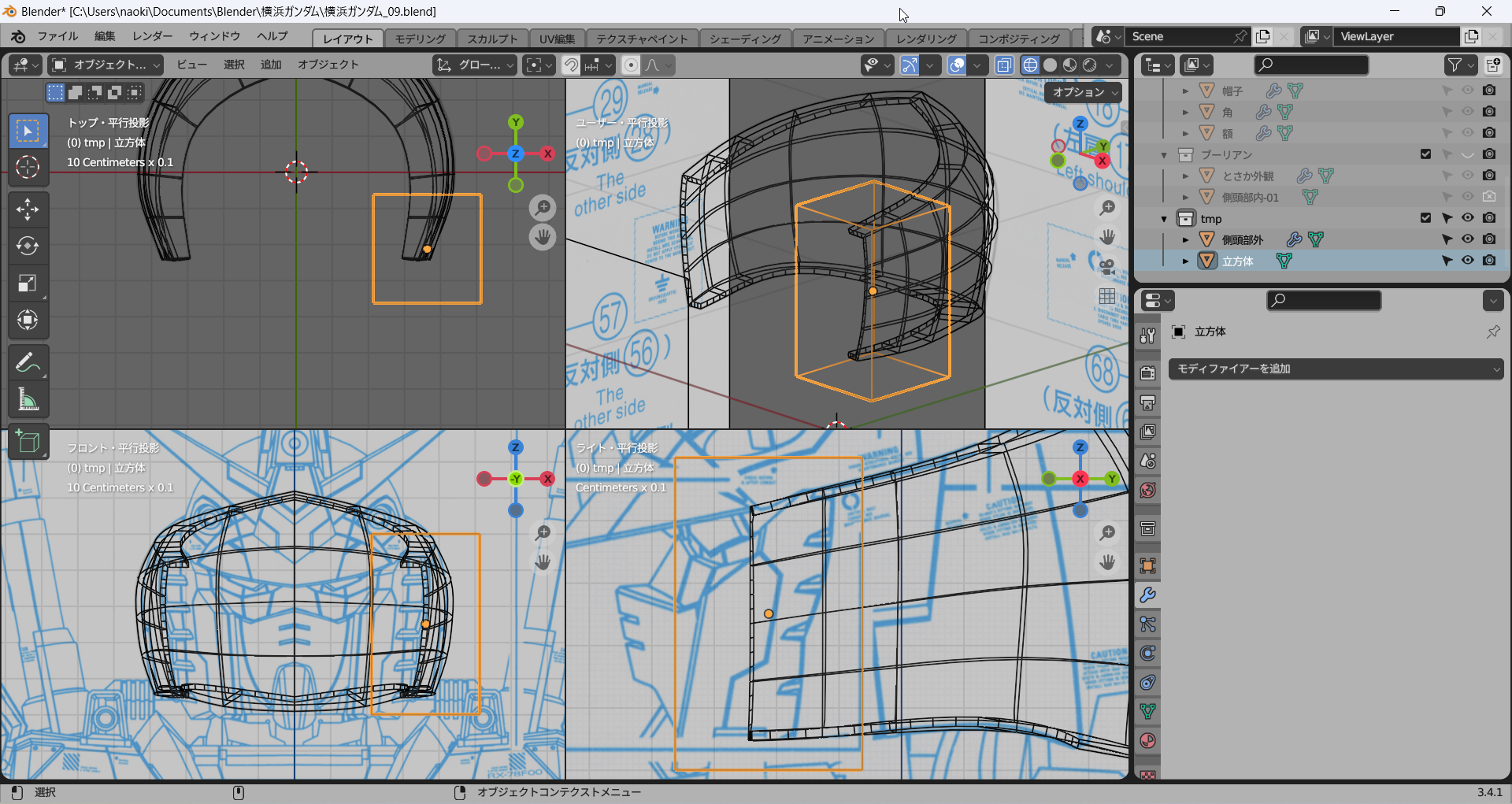Open the オブジェクト mode dropdown
The width and height of the screenshot is (1512, 804).
tap(106, 65)
